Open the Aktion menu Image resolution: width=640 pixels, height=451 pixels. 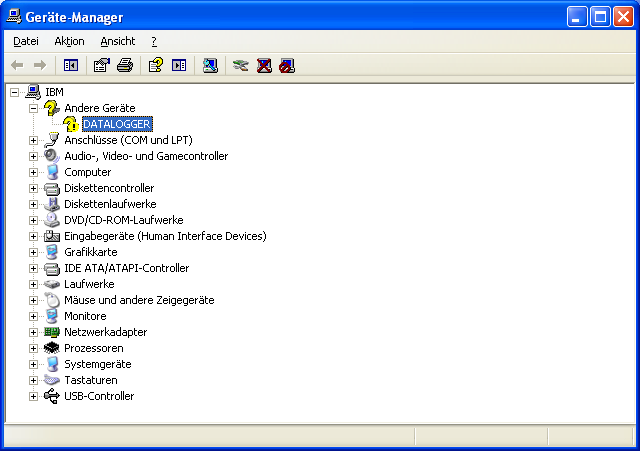69,41
